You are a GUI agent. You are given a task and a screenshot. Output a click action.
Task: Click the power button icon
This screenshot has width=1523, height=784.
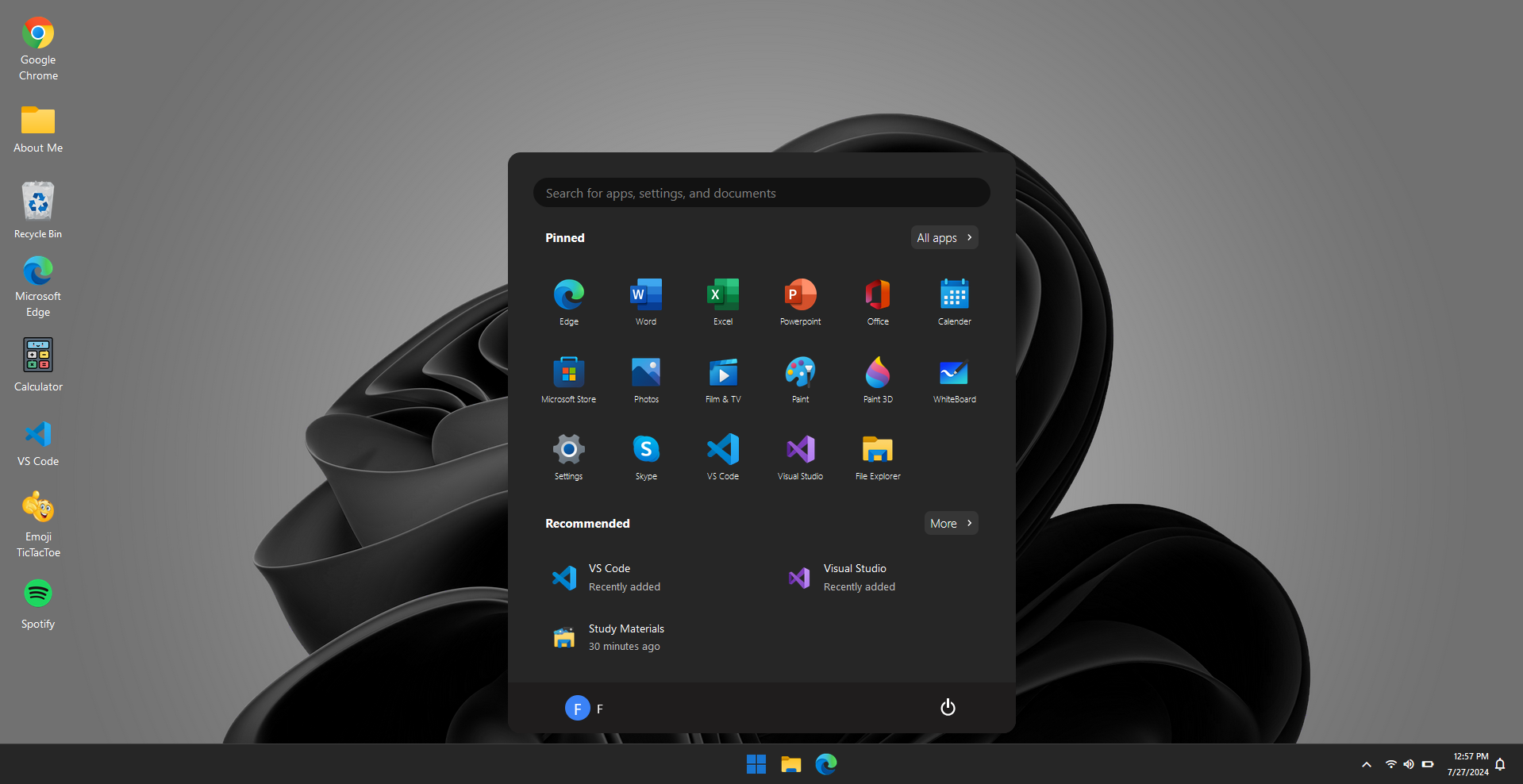tap(948, 707)
